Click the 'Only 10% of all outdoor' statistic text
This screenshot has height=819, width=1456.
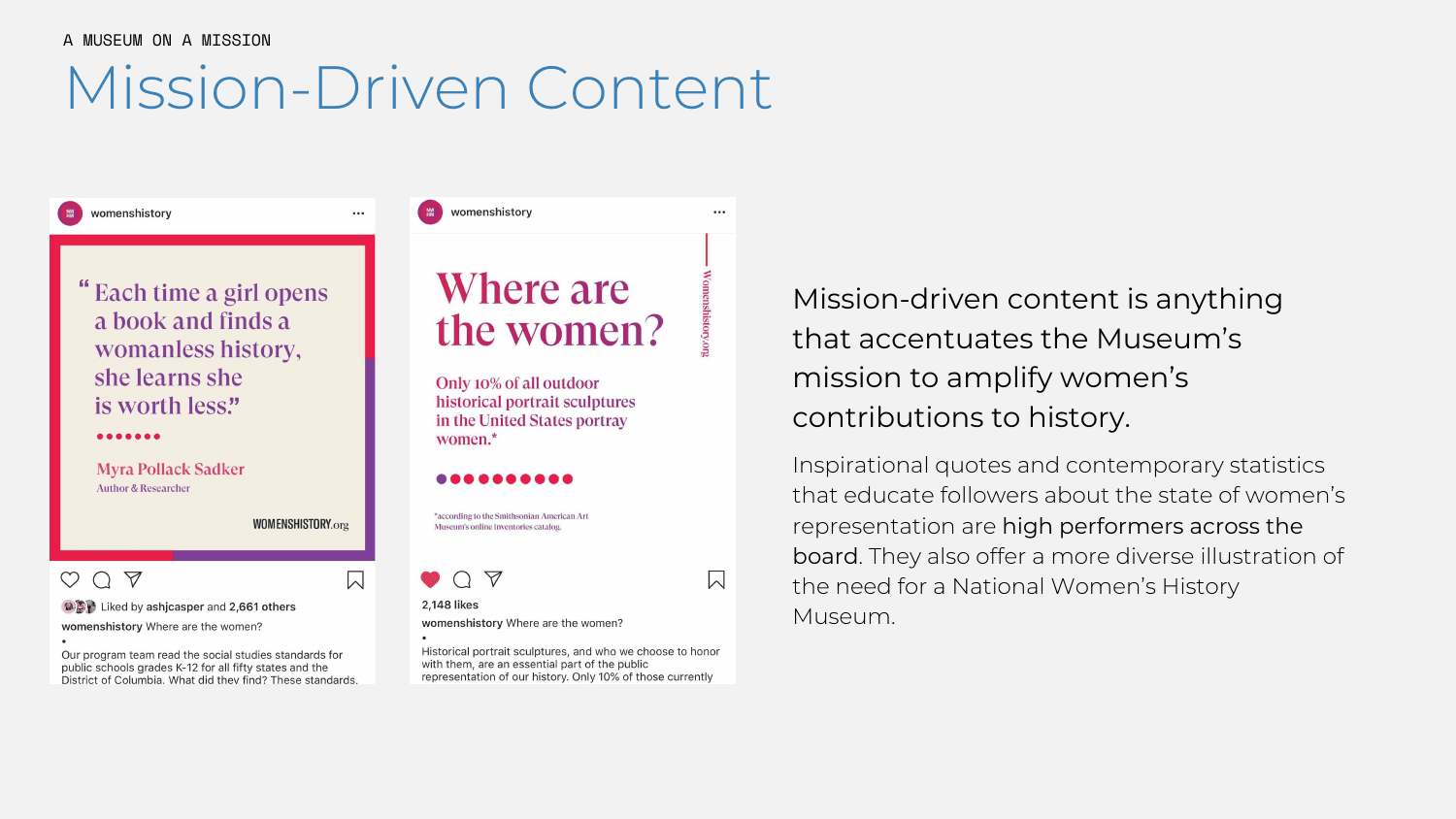tap(536, 411)
